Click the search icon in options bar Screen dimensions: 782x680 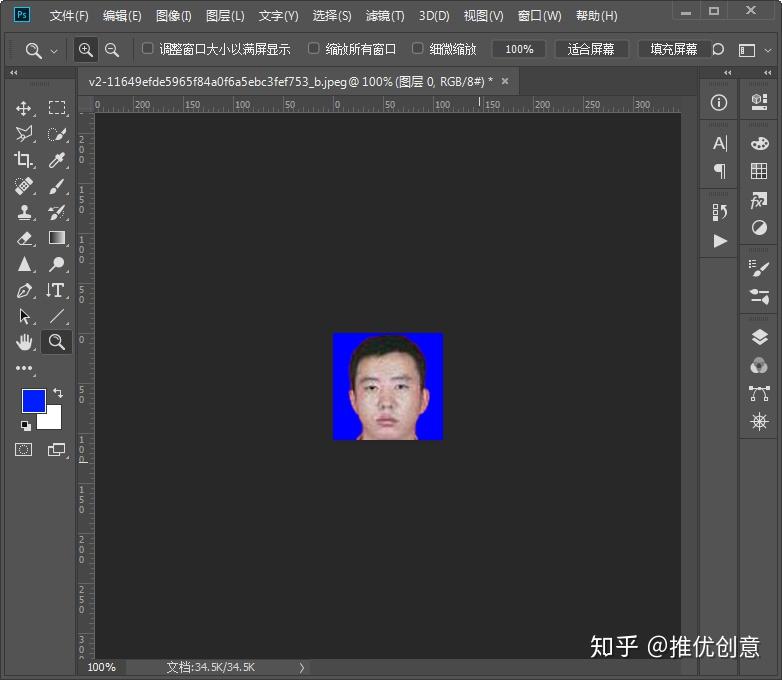(x=718, y=49)
